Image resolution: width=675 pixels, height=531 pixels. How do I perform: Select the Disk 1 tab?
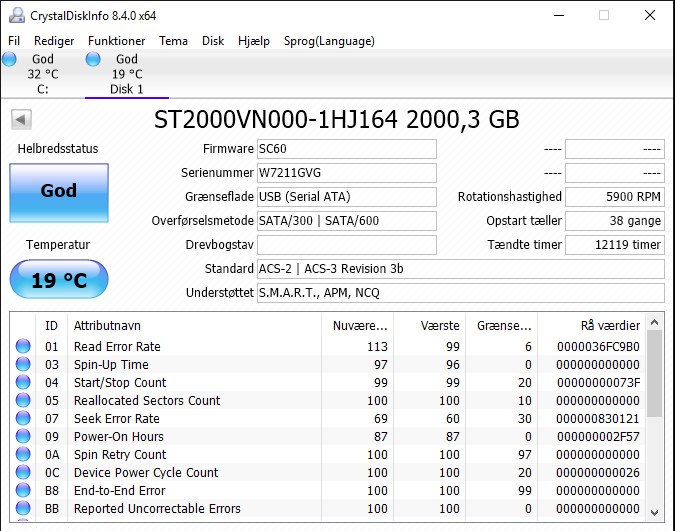(127, 74)
